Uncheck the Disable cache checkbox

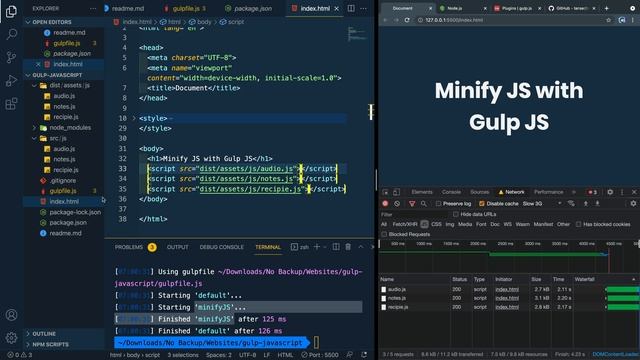coord(482,203)
